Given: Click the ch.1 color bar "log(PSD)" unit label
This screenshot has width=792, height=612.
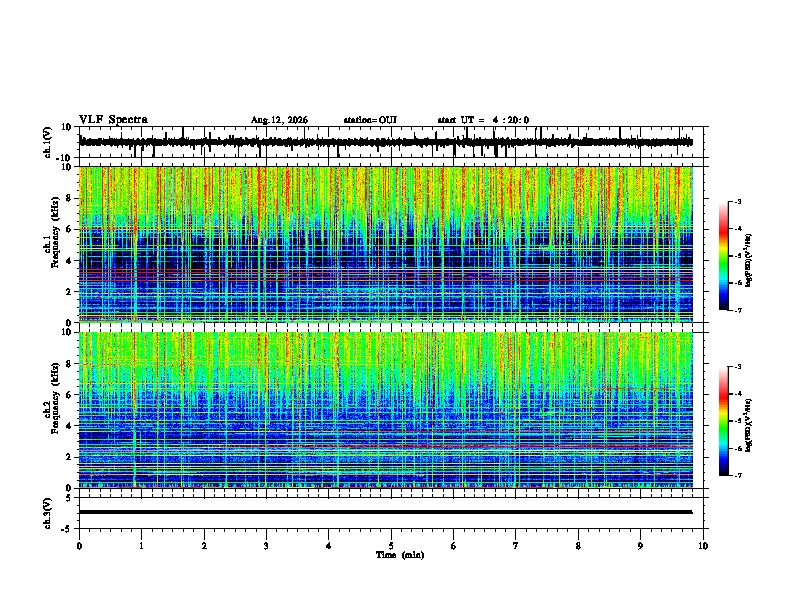Looking at the screenshot, I should coord(749,260).
